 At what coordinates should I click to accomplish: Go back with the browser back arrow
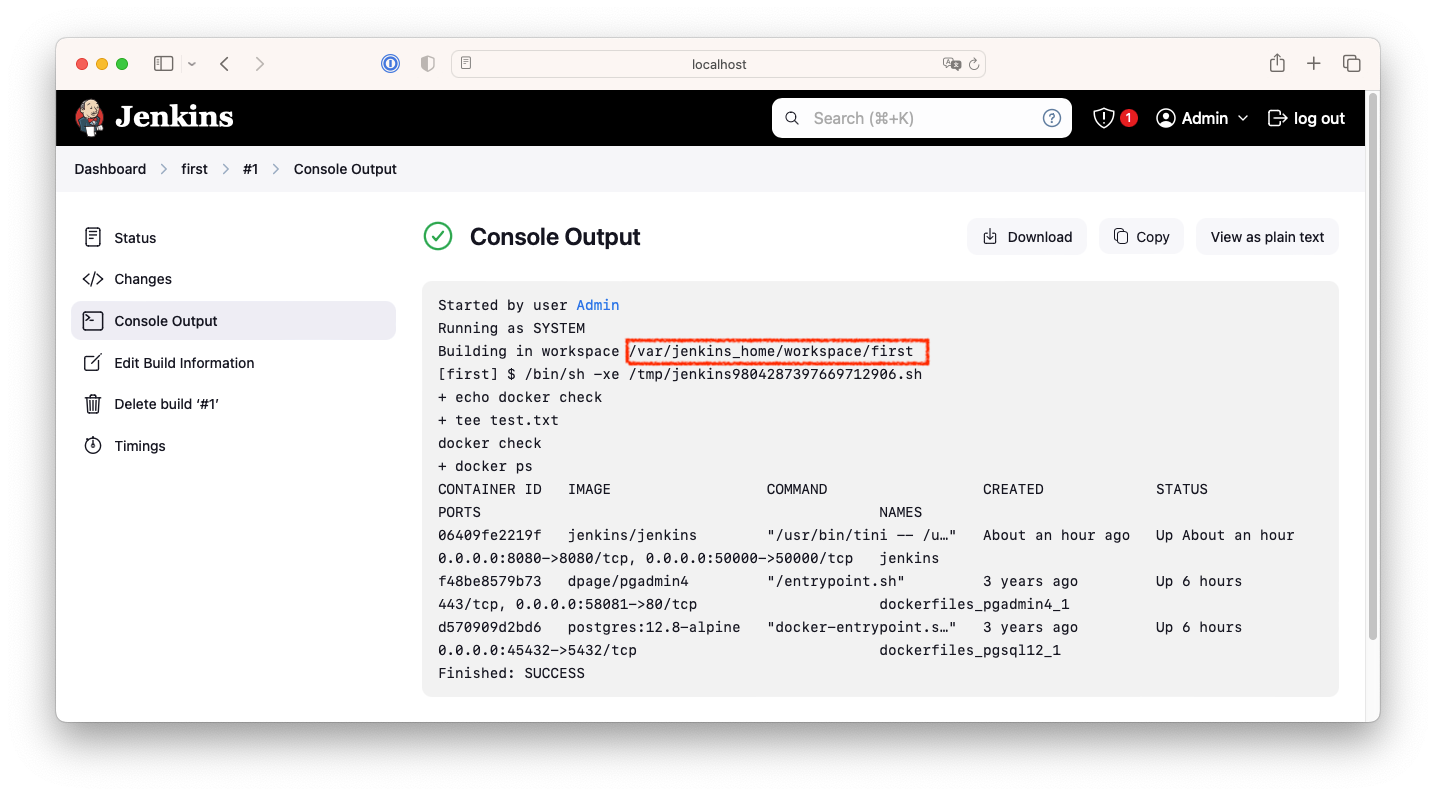[225, 64]
